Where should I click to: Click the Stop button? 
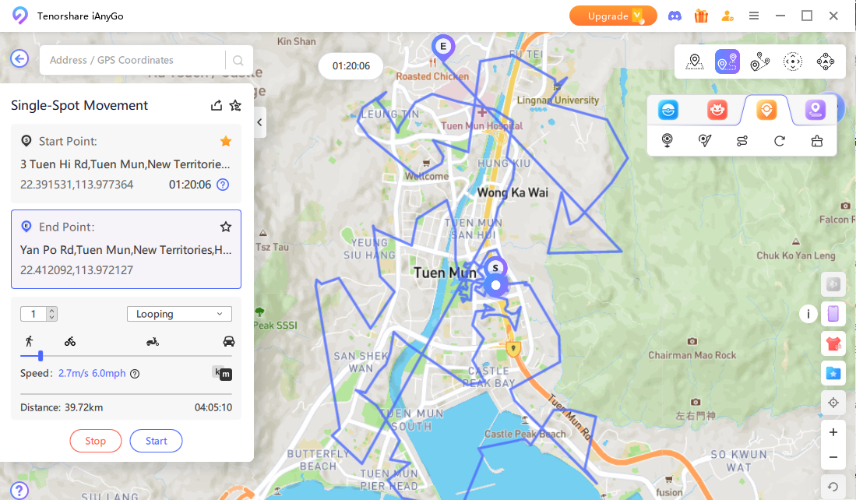(x=96, y=441)
